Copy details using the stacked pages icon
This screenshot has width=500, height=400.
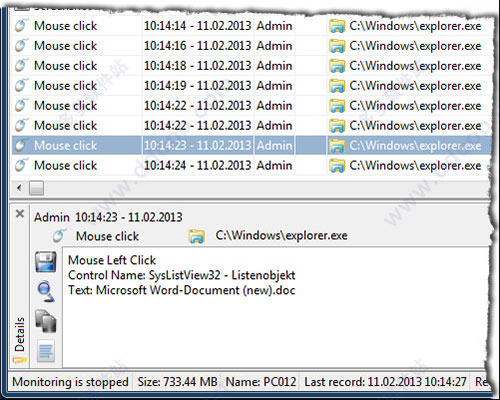tap(46, 321)
